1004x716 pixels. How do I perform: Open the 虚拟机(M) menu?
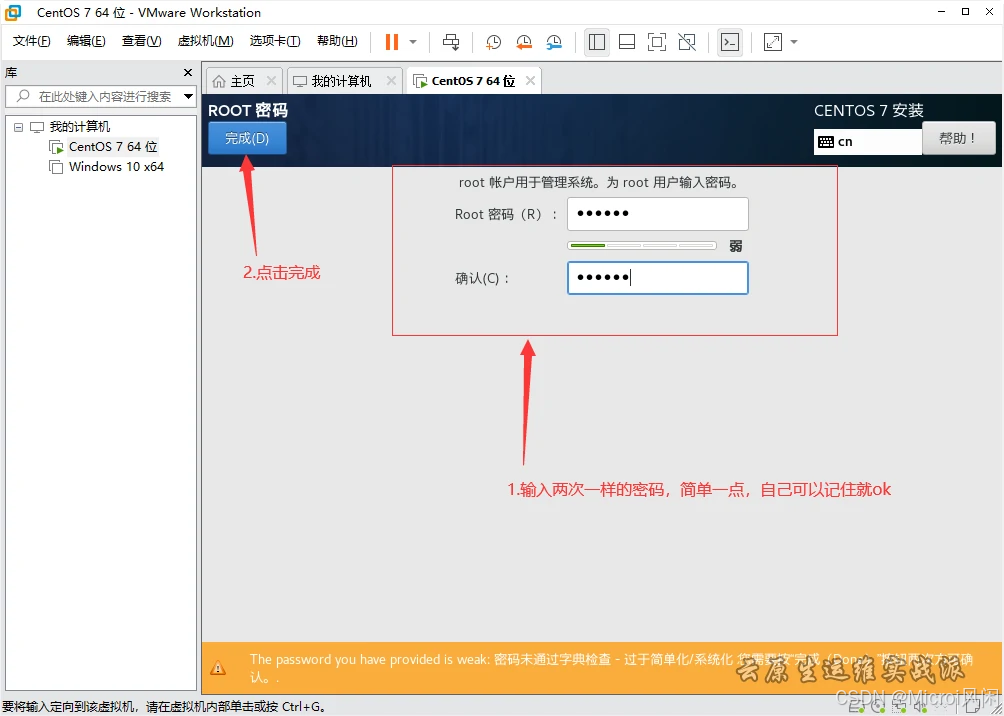click(x=206, y=42)
